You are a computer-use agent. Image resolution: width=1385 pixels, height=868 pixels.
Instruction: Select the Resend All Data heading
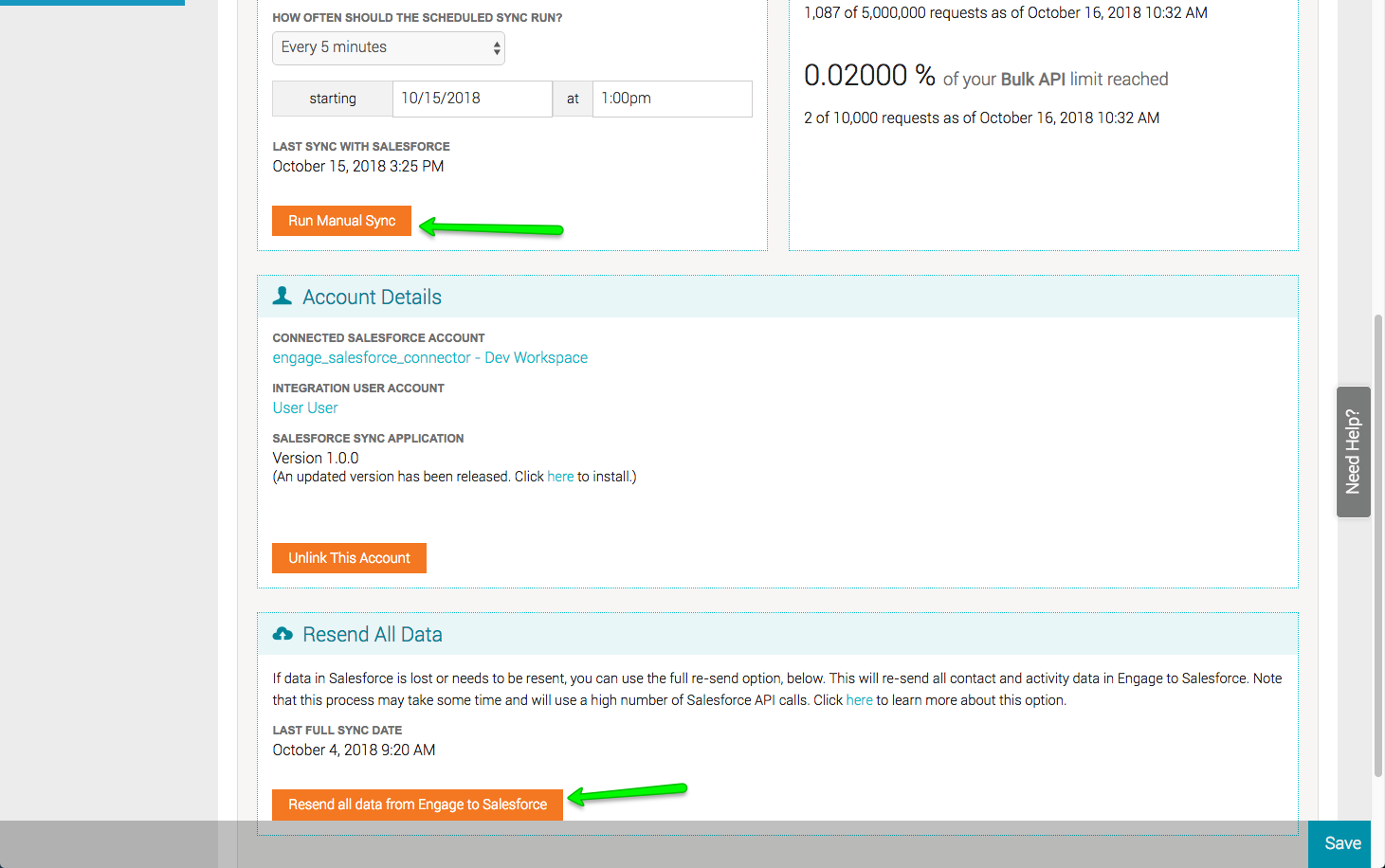click(373, 634)
